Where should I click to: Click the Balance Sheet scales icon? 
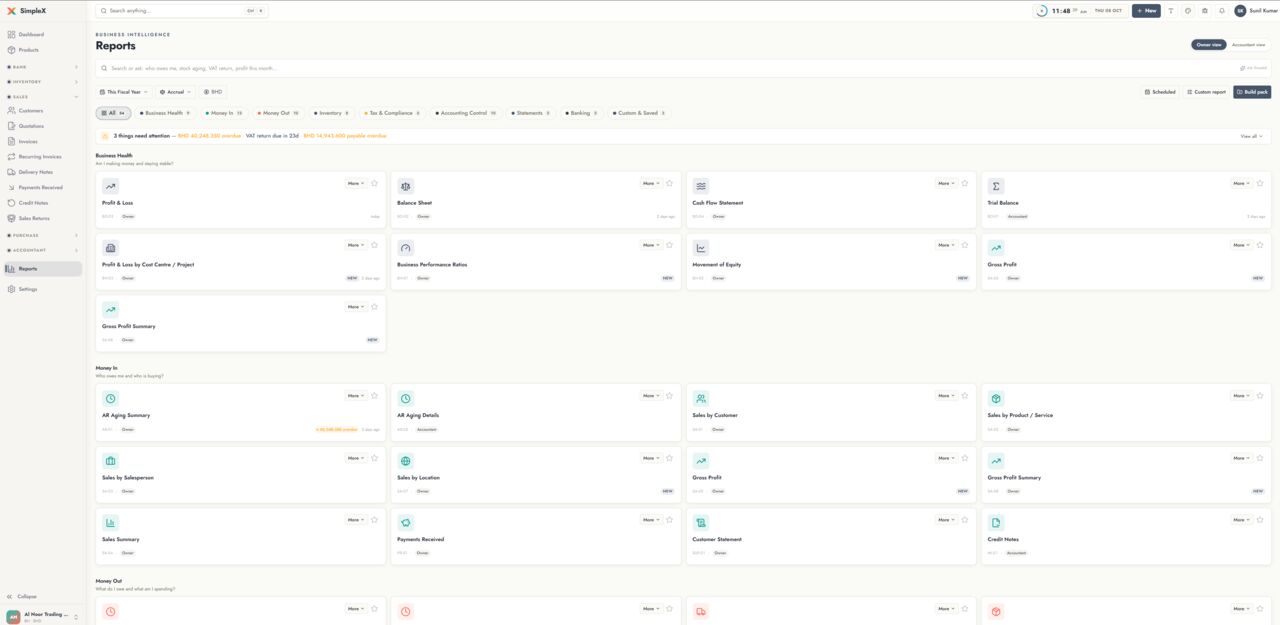pyautogui.click(x=405, y=186)
